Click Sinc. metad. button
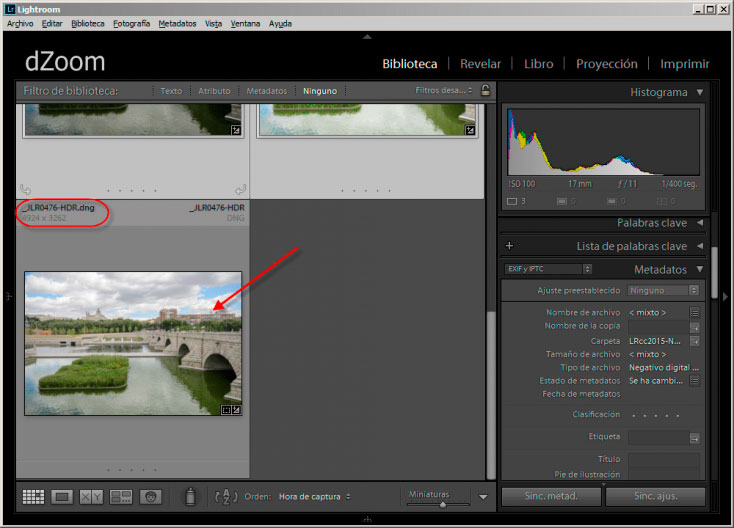 click(551, 496)
